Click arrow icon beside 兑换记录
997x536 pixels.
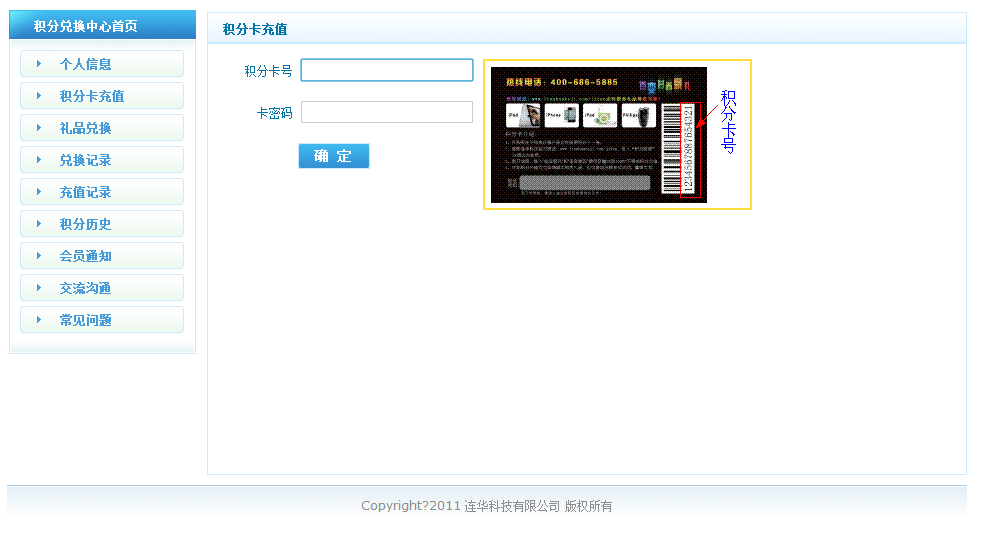pyautogui.click(x=39, y=160)
